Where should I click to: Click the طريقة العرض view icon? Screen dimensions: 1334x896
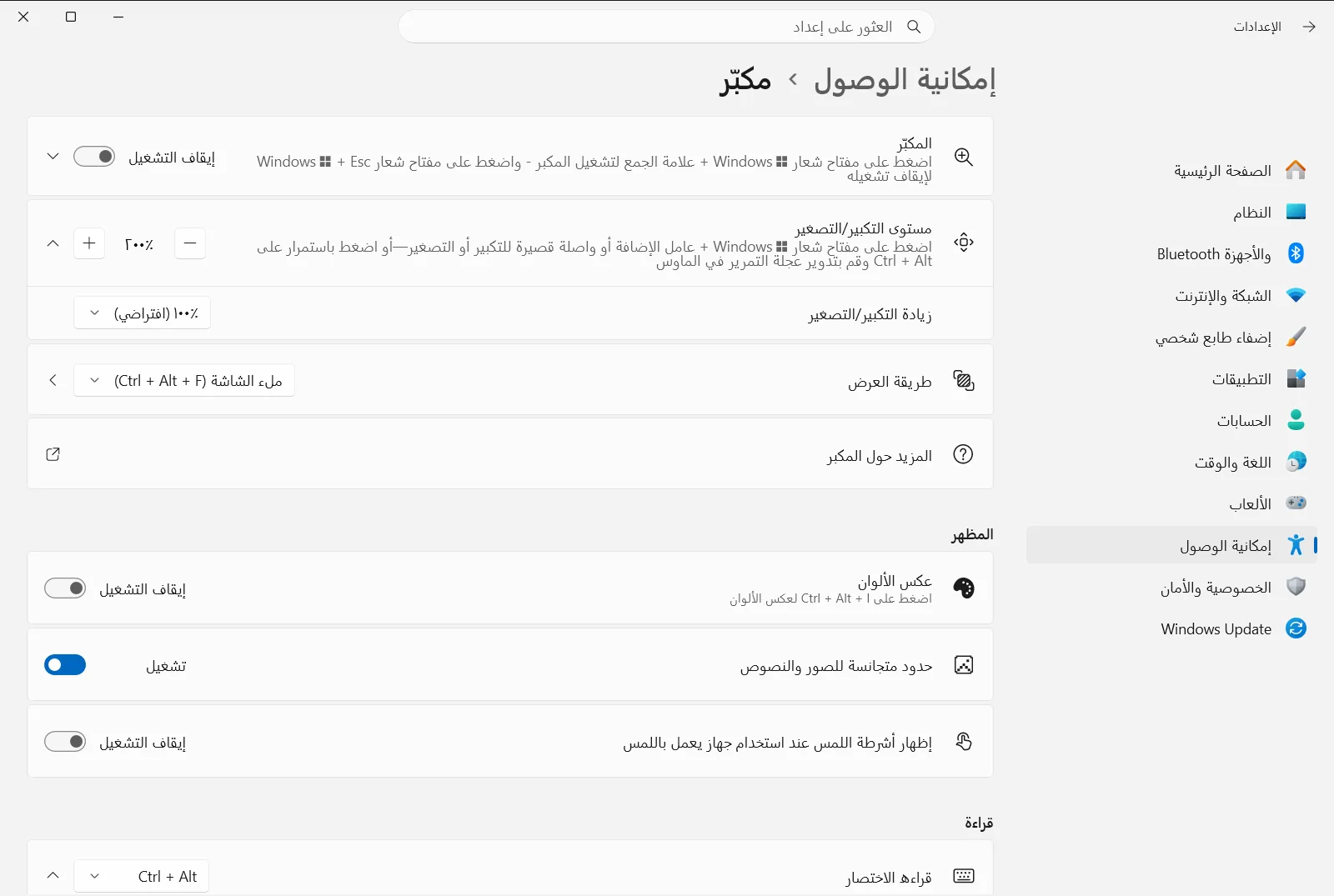(963, 381)
